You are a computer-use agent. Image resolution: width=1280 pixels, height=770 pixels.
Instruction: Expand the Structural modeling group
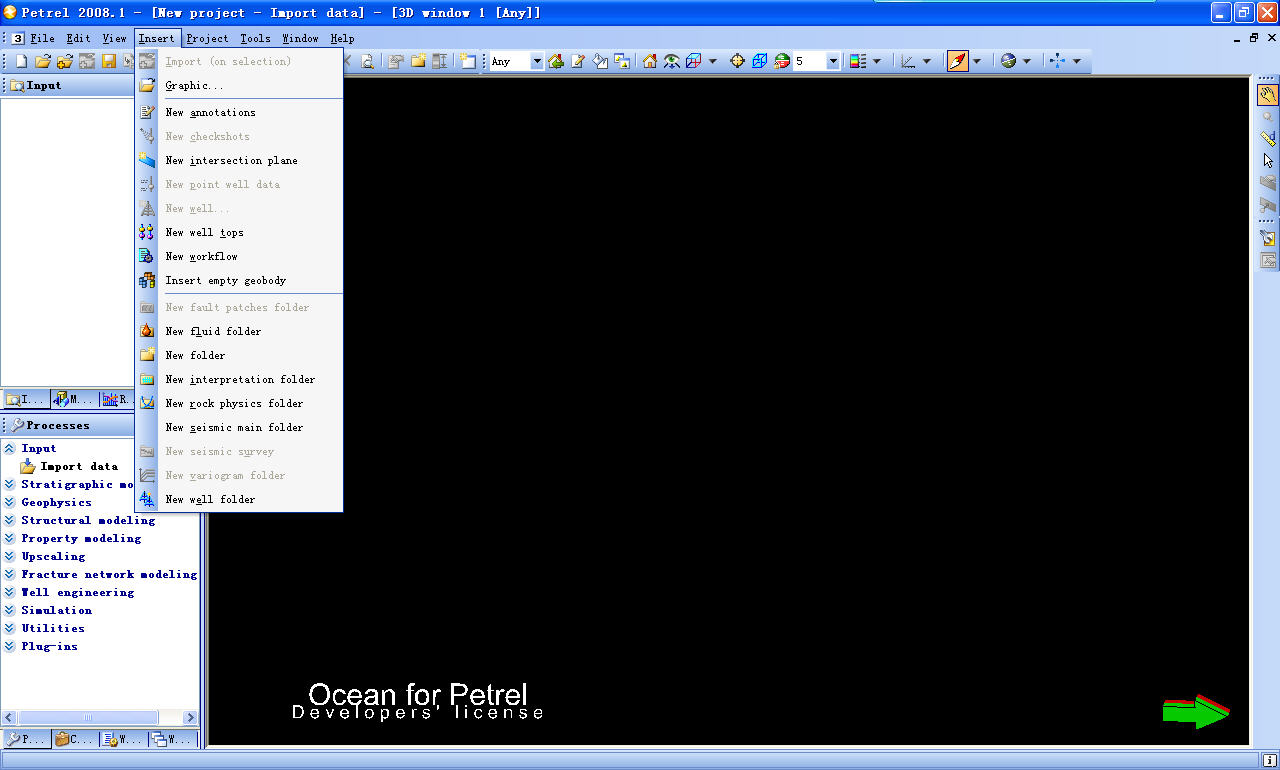pyautogui.click(x=9, y=521)
